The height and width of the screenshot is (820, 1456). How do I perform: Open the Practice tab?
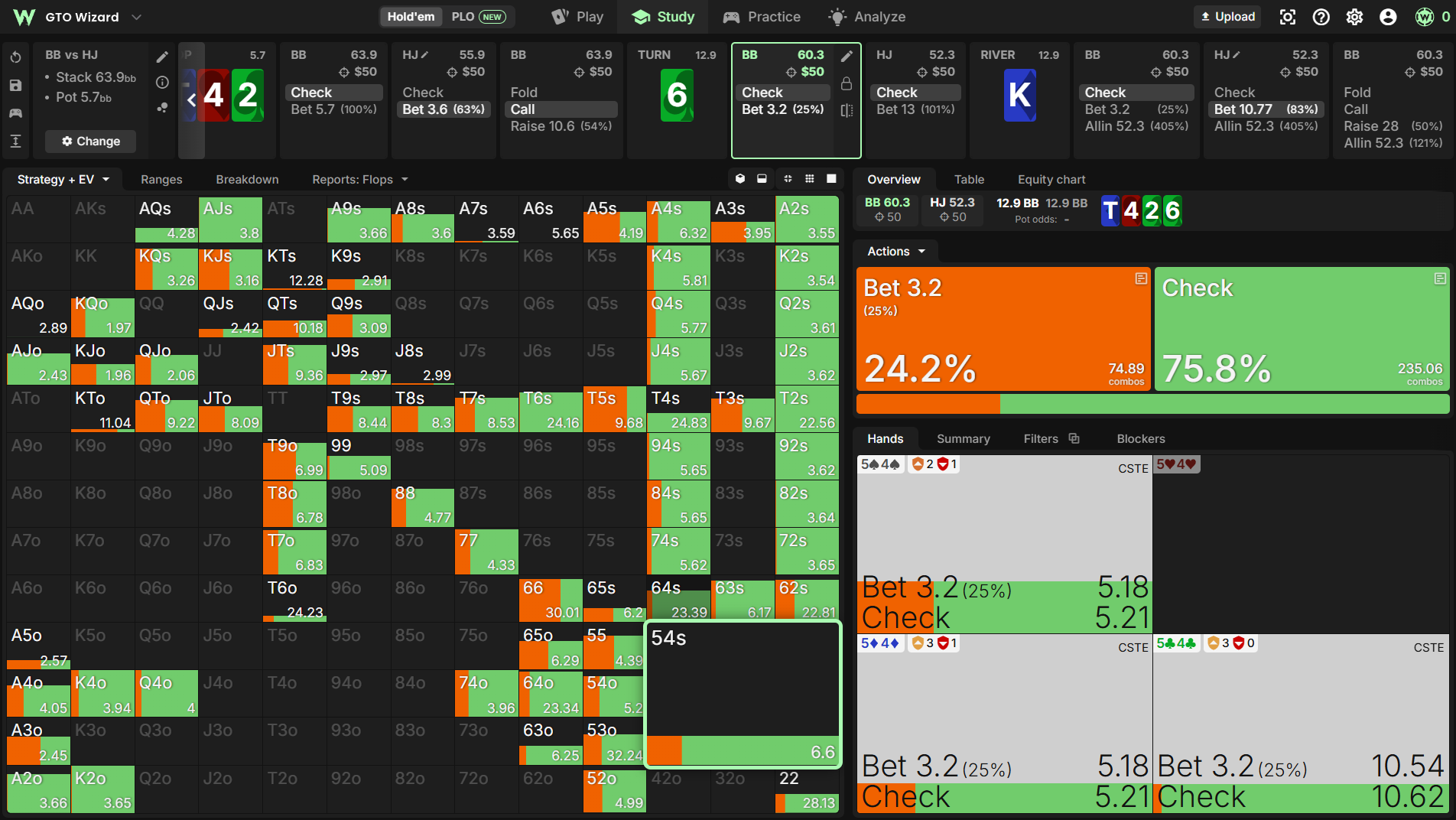[762, 17]
